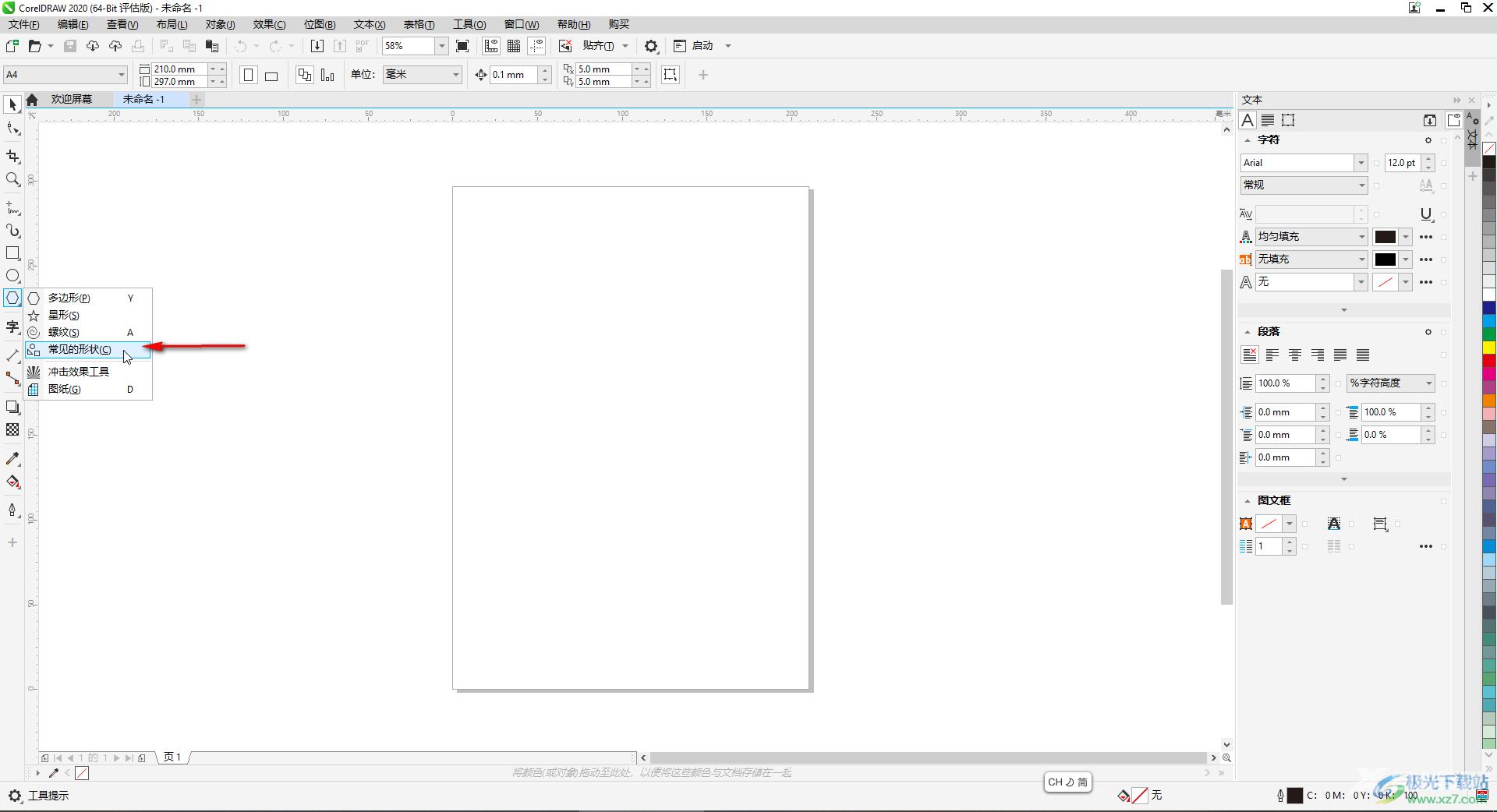Choose 常见的形状 from flyout
This screenshot has width=1497, height=812.
click(87, 349)
